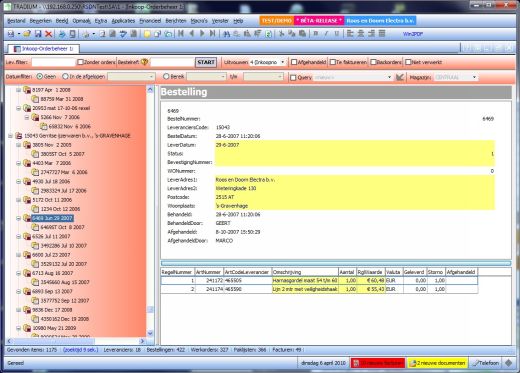Click the supplier icon of 15043 Gerritse
Image resolution: width=520 pixels, height=373 pixels.
coord(19,136)
